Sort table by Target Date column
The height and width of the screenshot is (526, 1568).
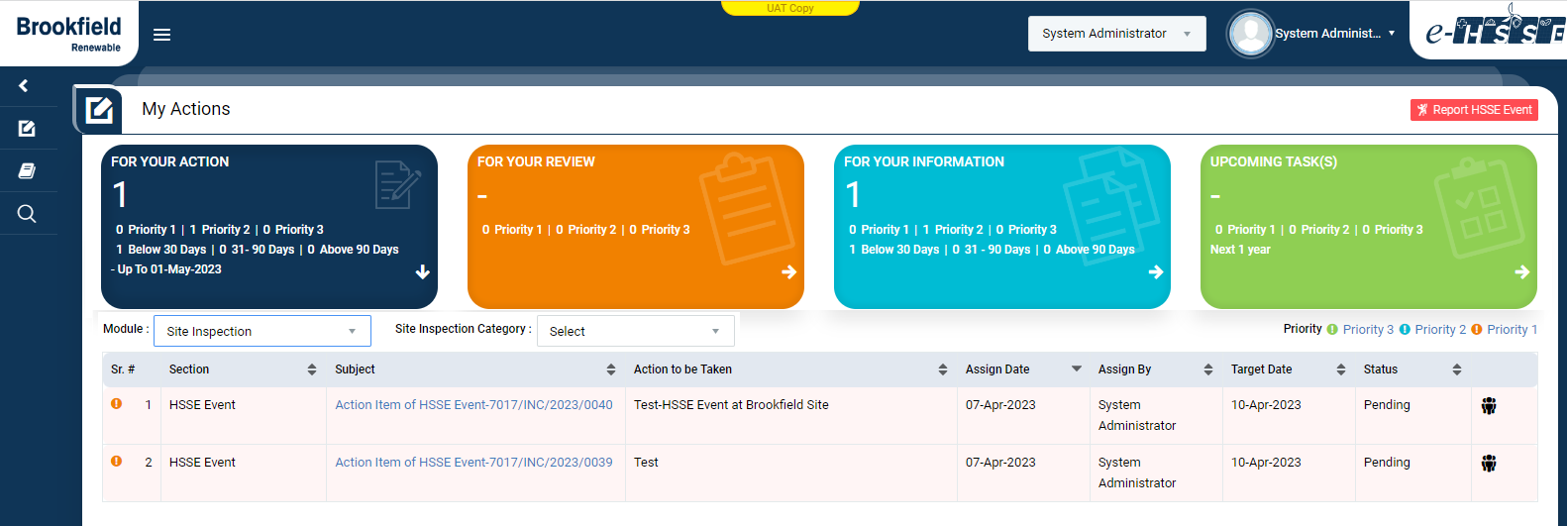pyautogui.click(x=1341, y=369)
